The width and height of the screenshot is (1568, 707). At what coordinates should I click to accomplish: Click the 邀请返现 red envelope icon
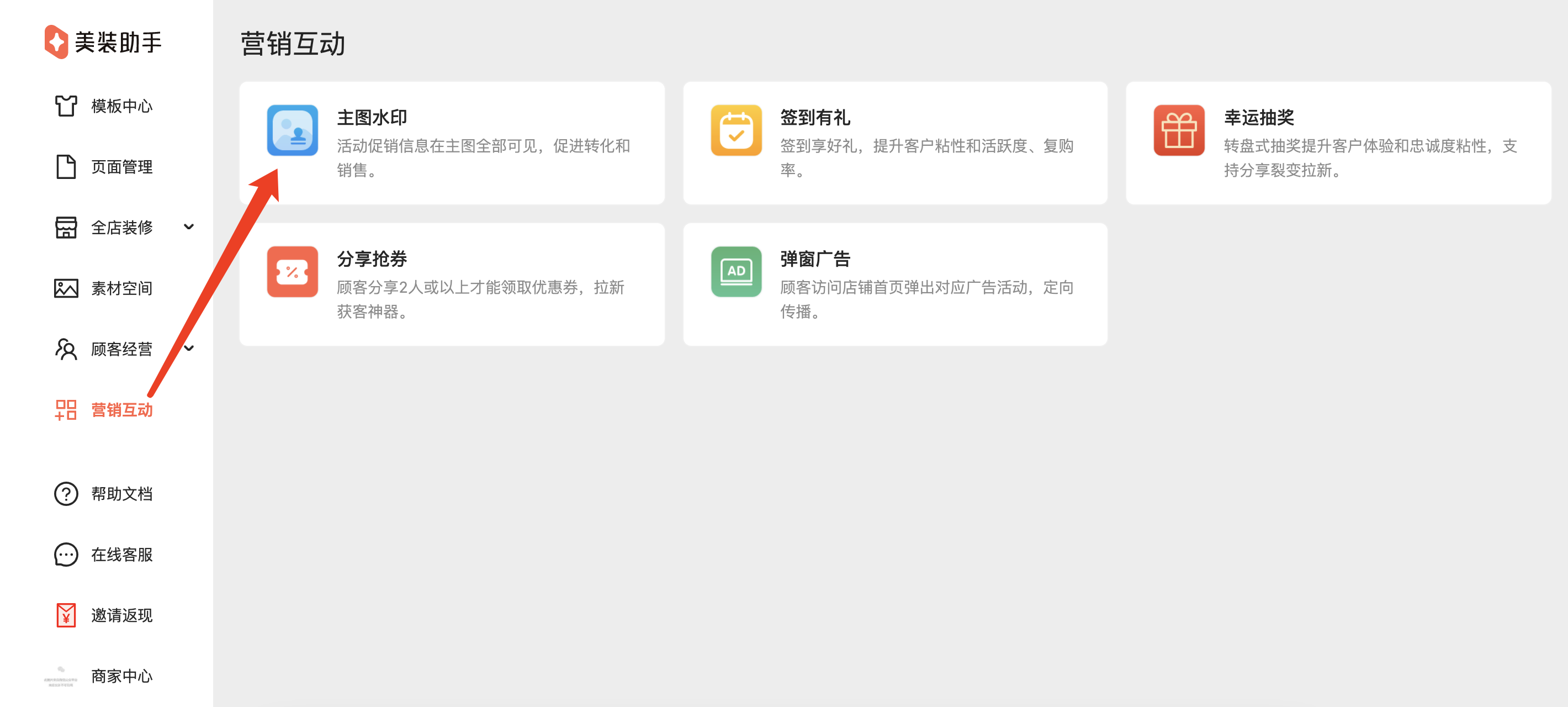(66, 615)
